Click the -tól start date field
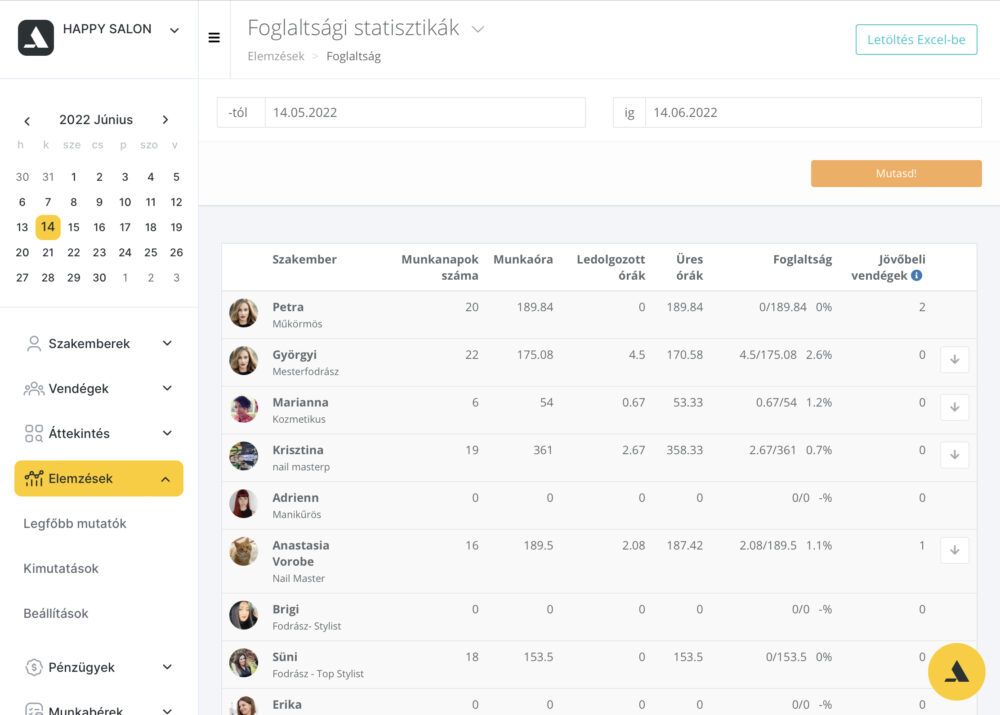The width and height of the screenshot is (1000, 715). (x=425, y=112)
